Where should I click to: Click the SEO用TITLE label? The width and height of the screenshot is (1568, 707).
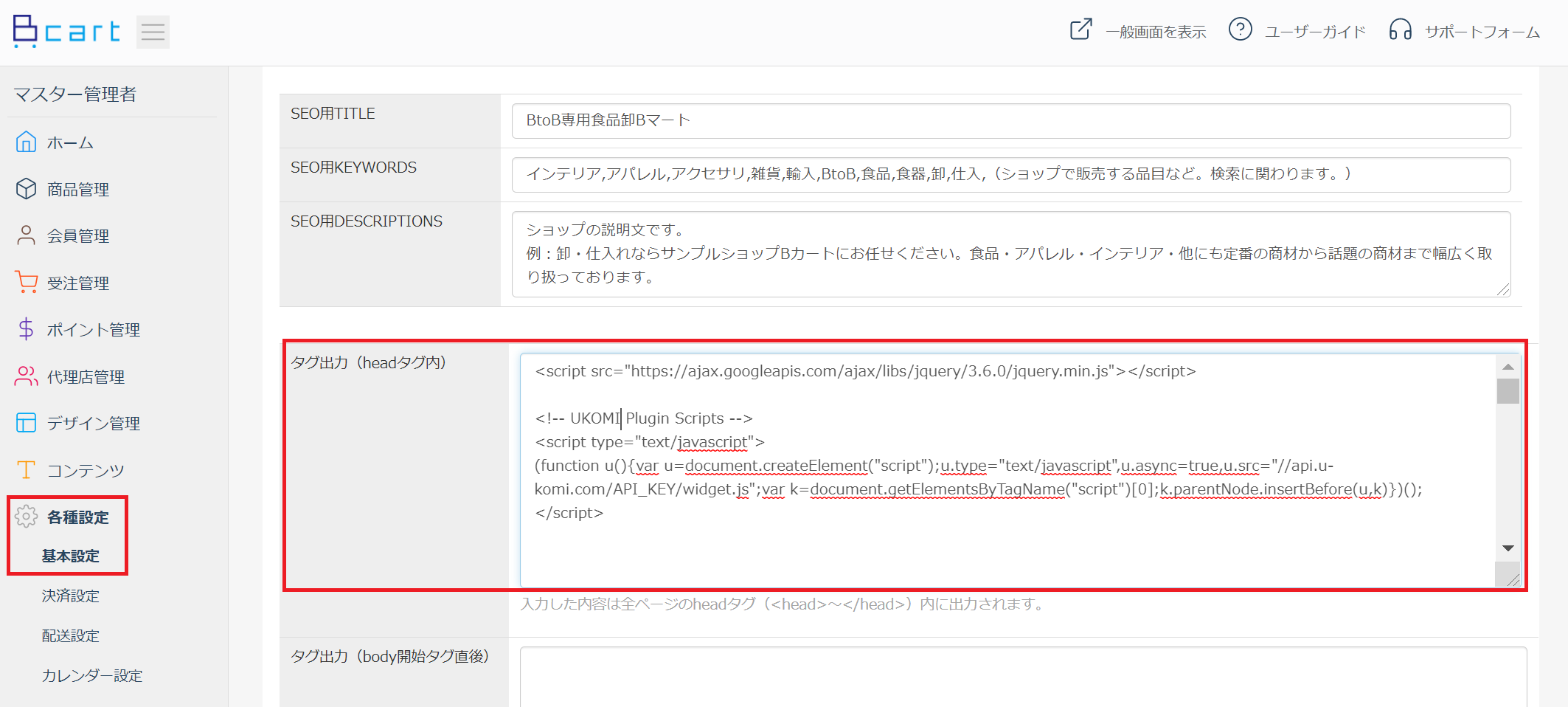click(333, 114)
